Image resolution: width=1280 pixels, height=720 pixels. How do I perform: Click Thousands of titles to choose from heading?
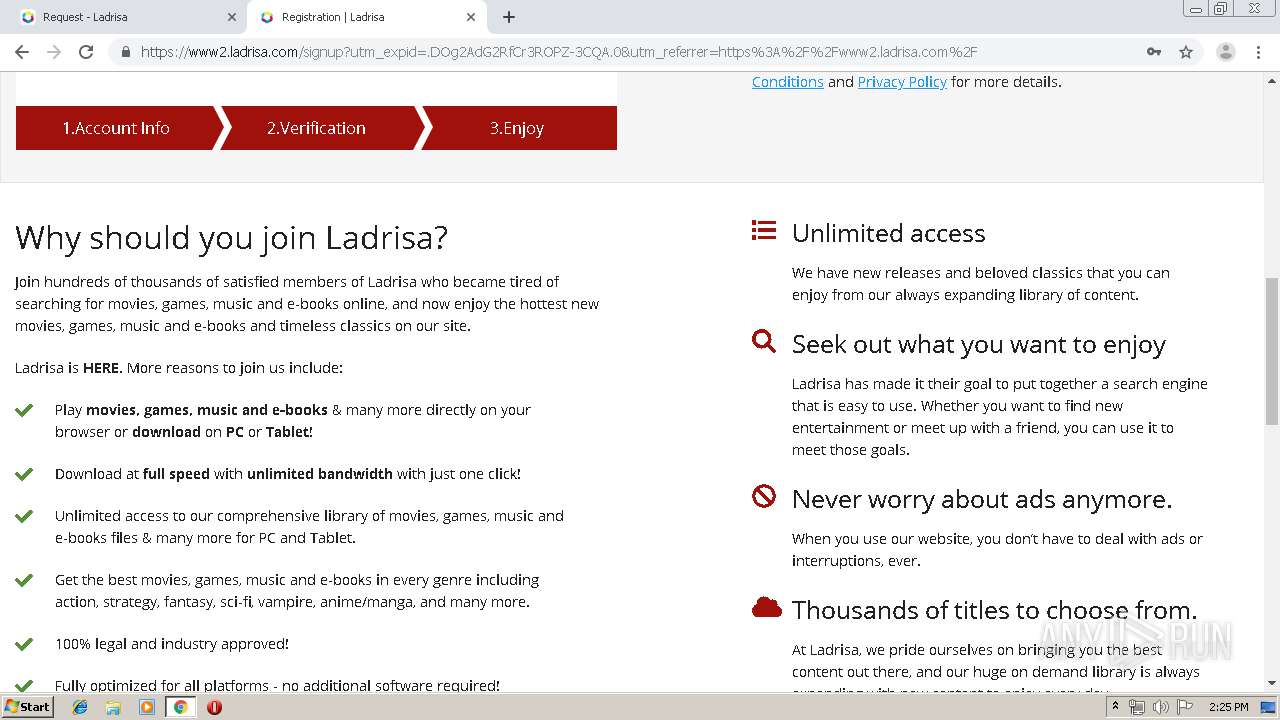click(x=995, y=610)
